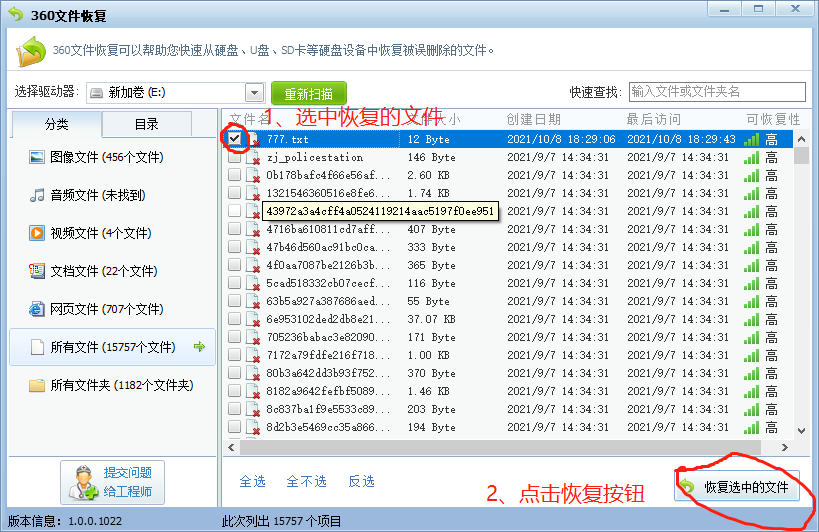Screen dimensions: 819x532
Task: Click file icon of 0b178bafc4f66e56af row
Action: coord(254,176)
